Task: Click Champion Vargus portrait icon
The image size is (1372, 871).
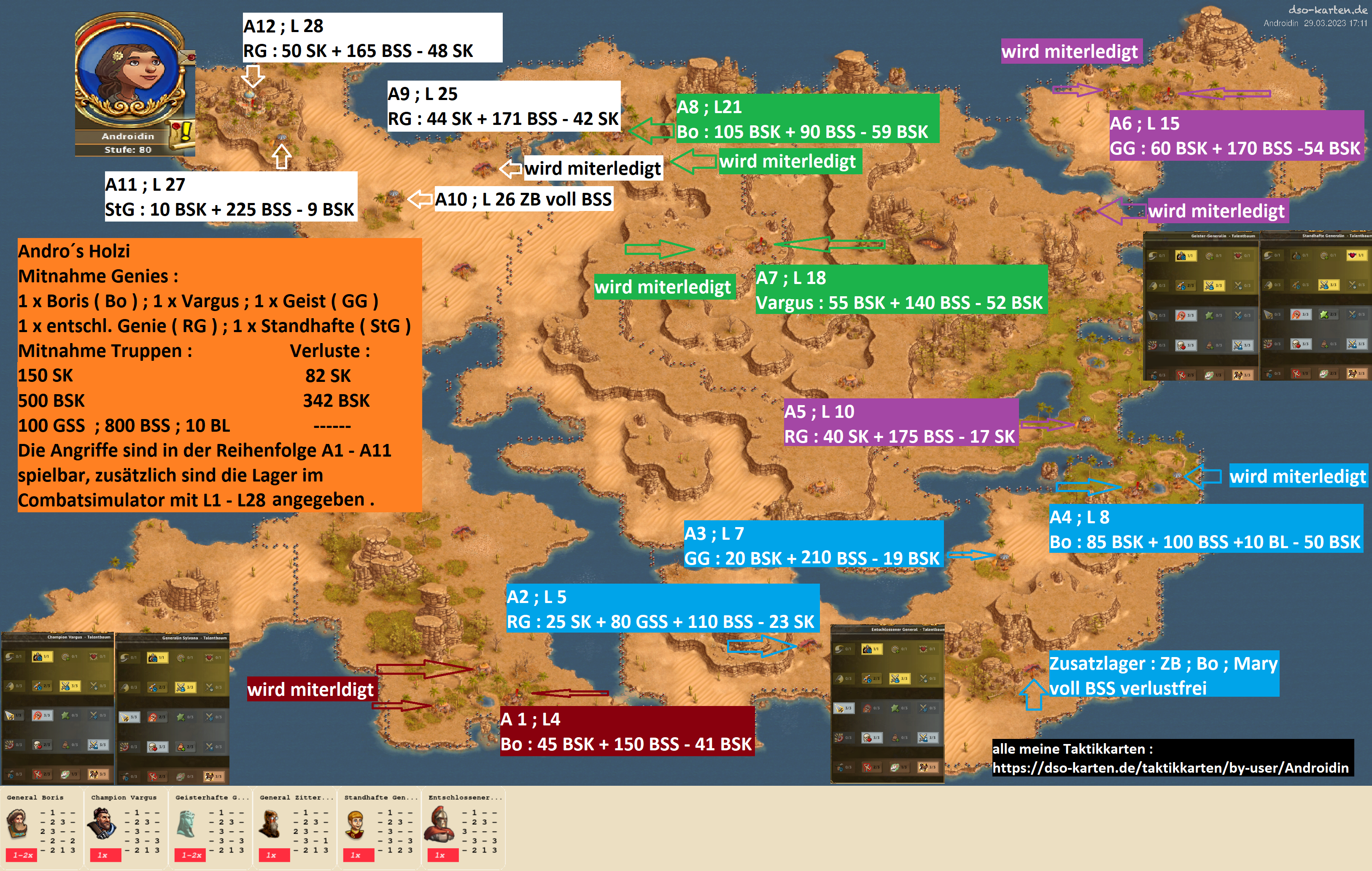Action: click(x=102, y=824)
